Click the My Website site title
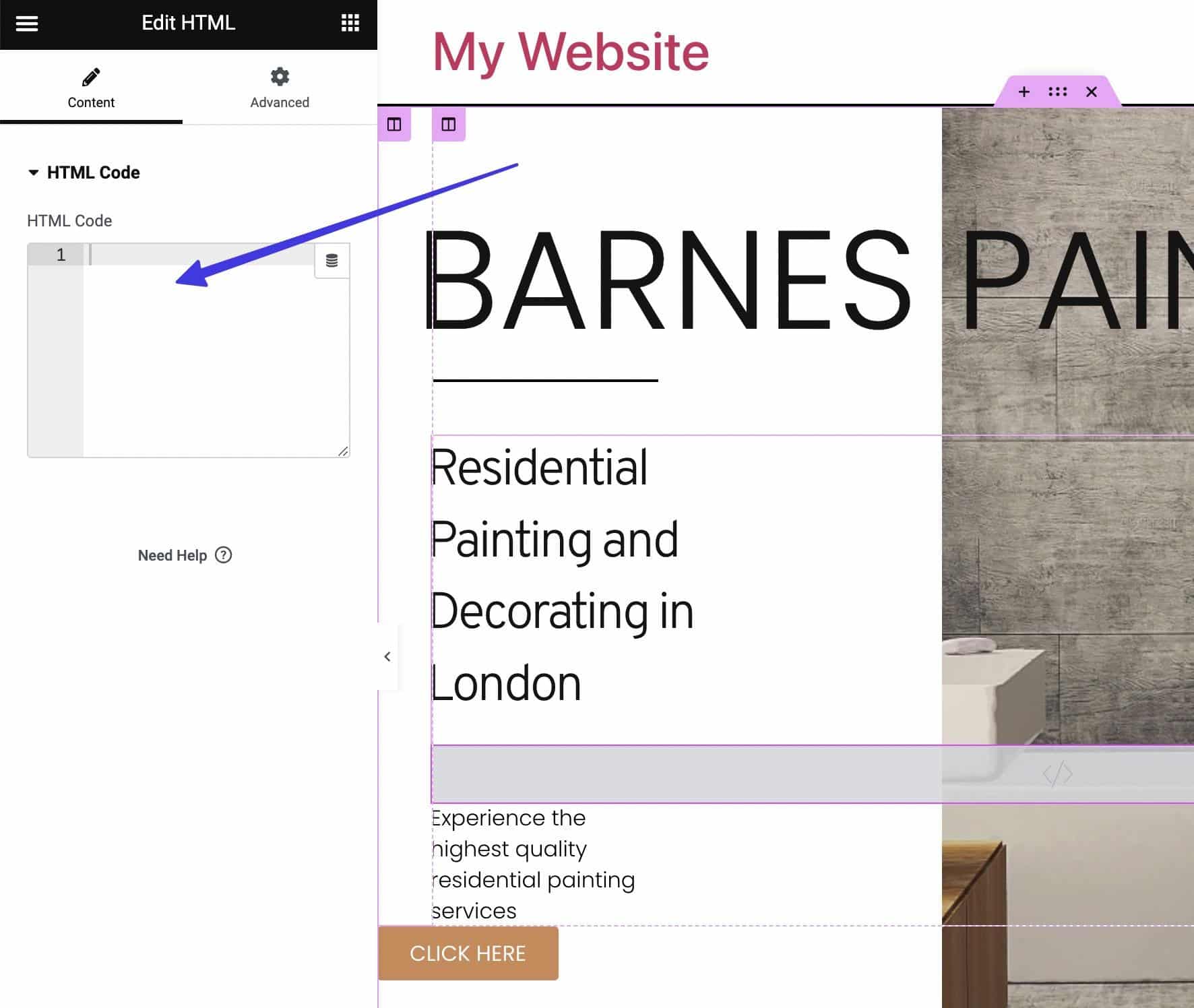This screenshot has width=1194, height=1008. coord(570,52)
